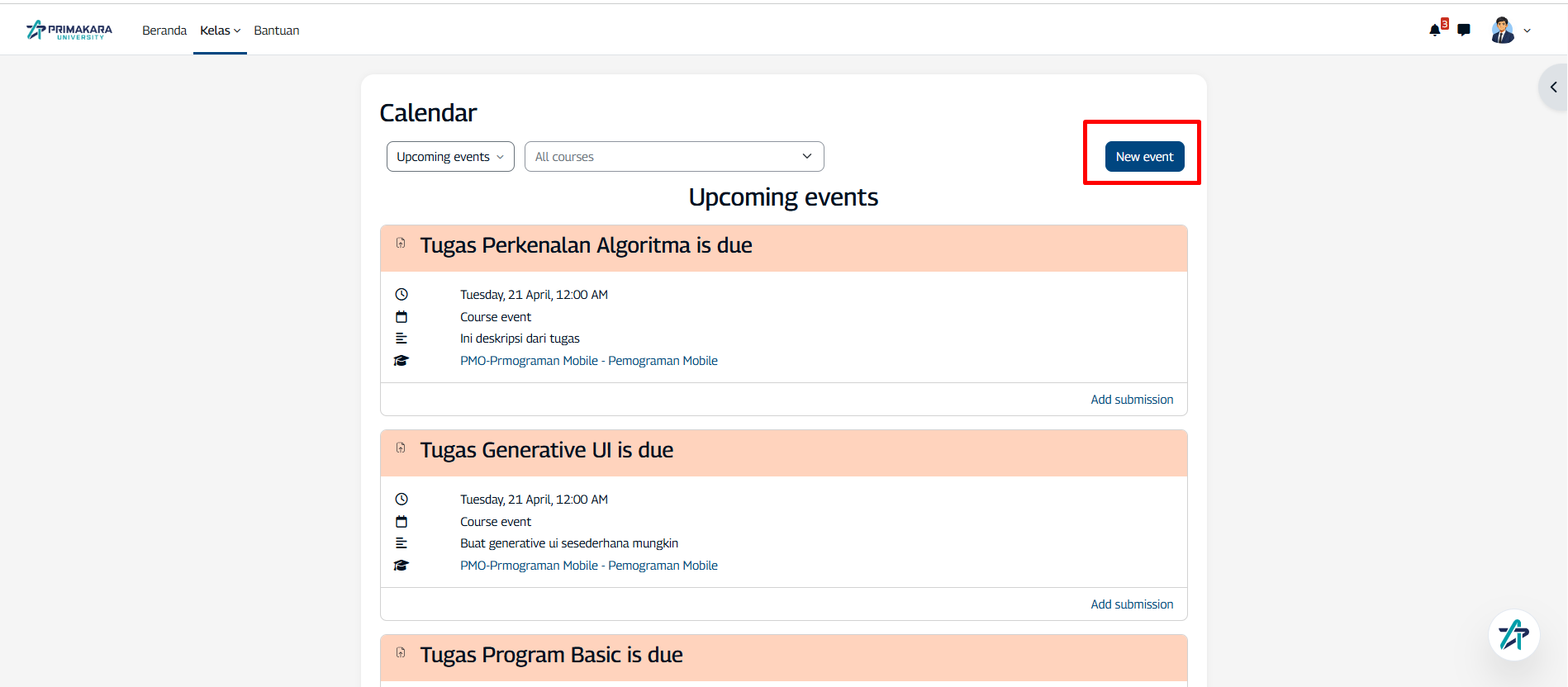Go to Beranda
Screen dimensions: 1568x687
(x=164, y=31)
